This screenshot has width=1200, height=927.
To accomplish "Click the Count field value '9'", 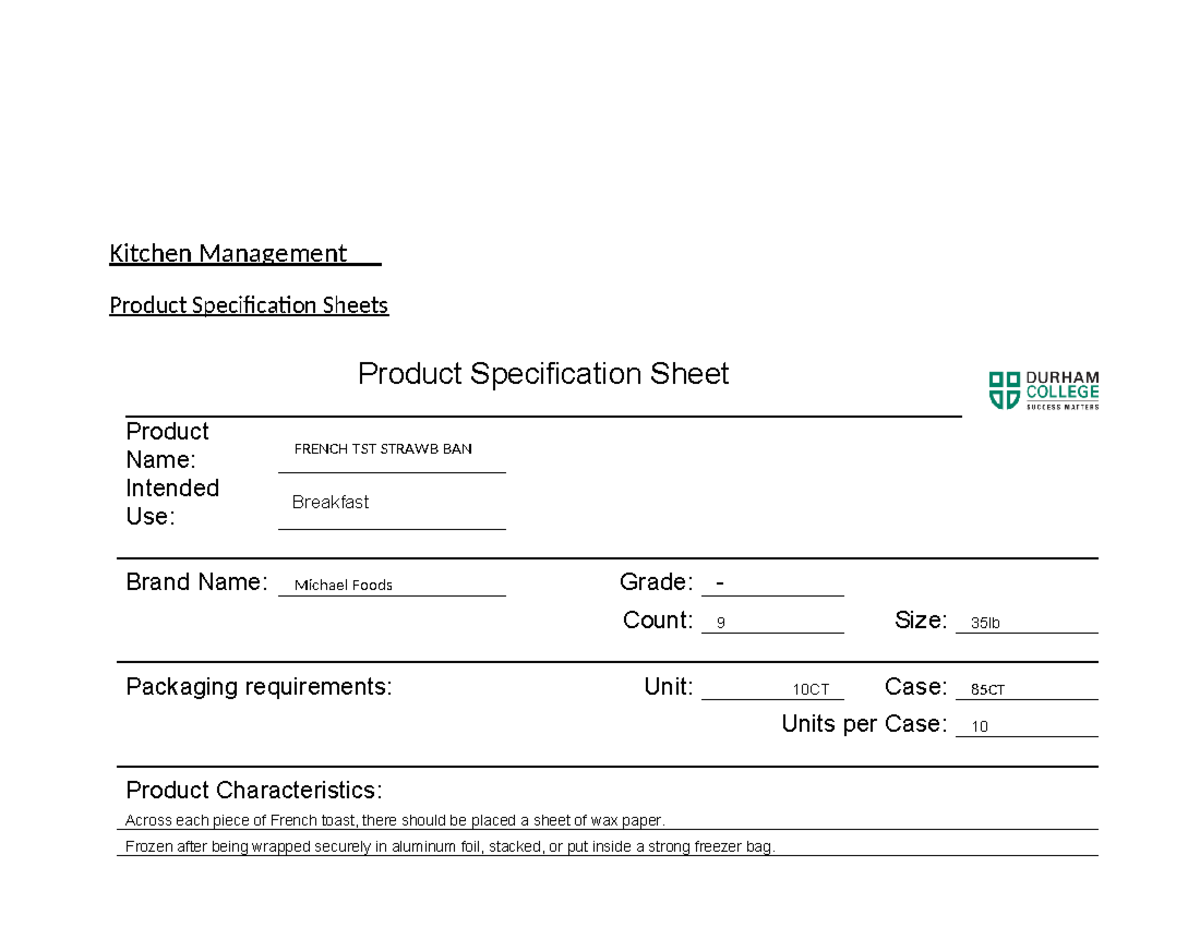I will pos(722,623).
